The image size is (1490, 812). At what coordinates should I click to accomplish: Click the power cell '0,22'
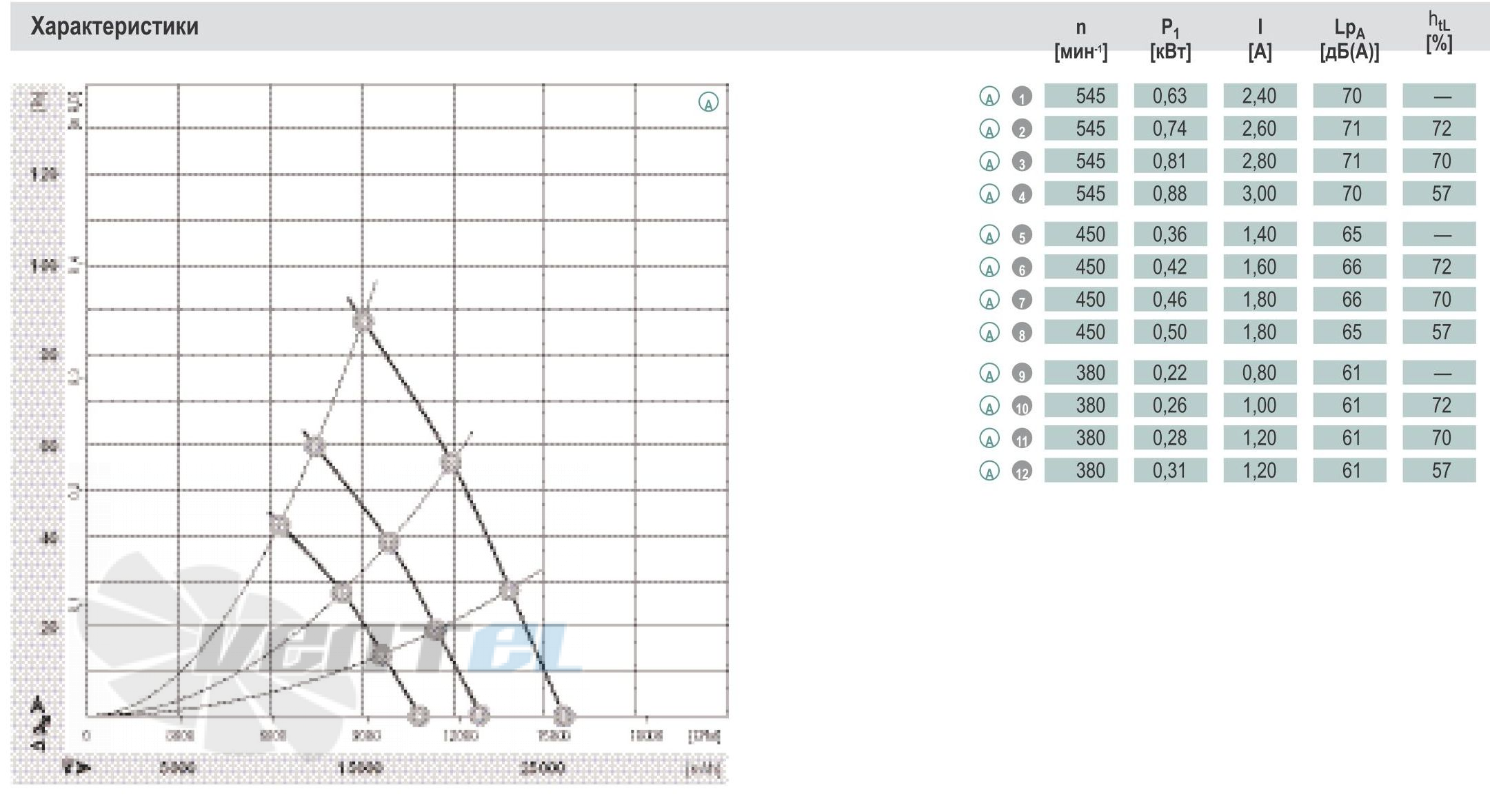click(x=1170, y=373)
